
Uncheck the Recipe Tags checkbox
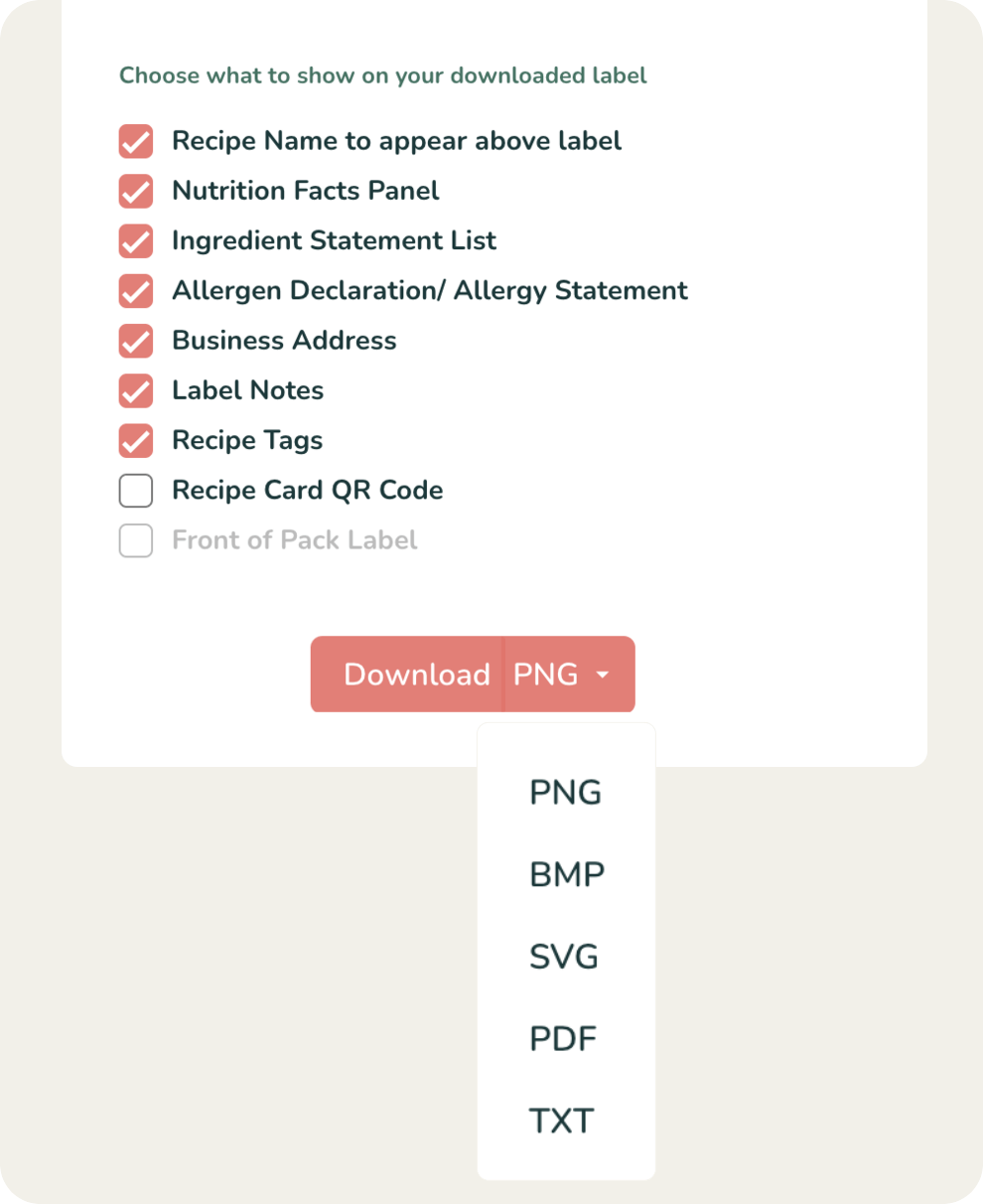point(136,440)
